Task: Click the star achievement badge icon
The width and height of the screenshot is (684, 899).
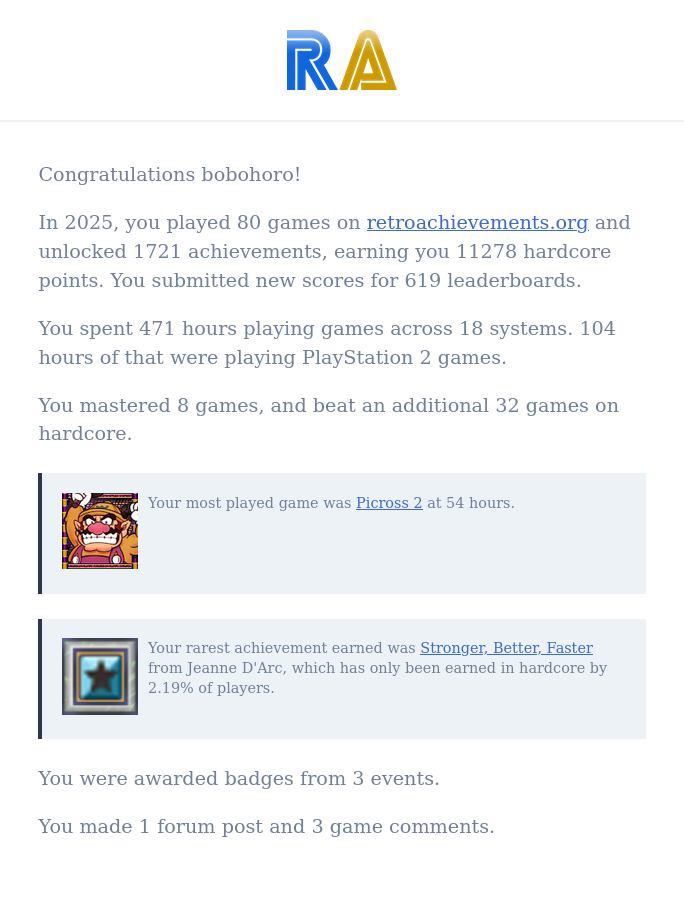Action: click(100, 677)
